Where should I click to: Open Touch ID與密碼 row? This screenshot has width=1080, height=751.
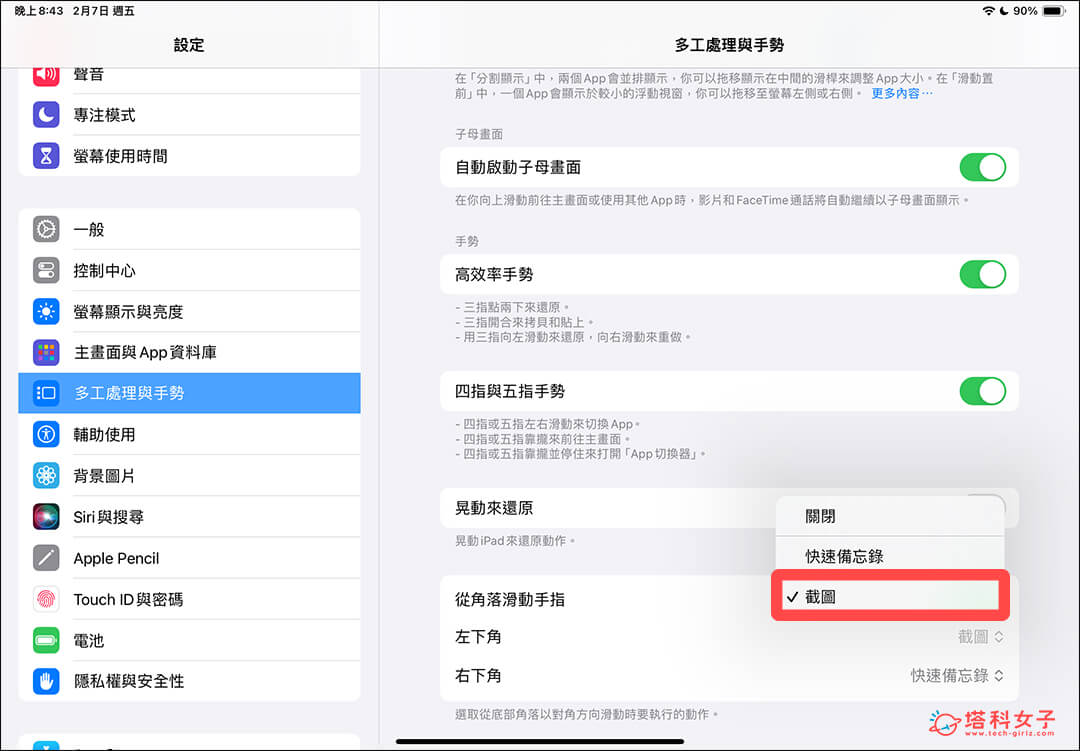pyautogui.click(x=189, y=599)
